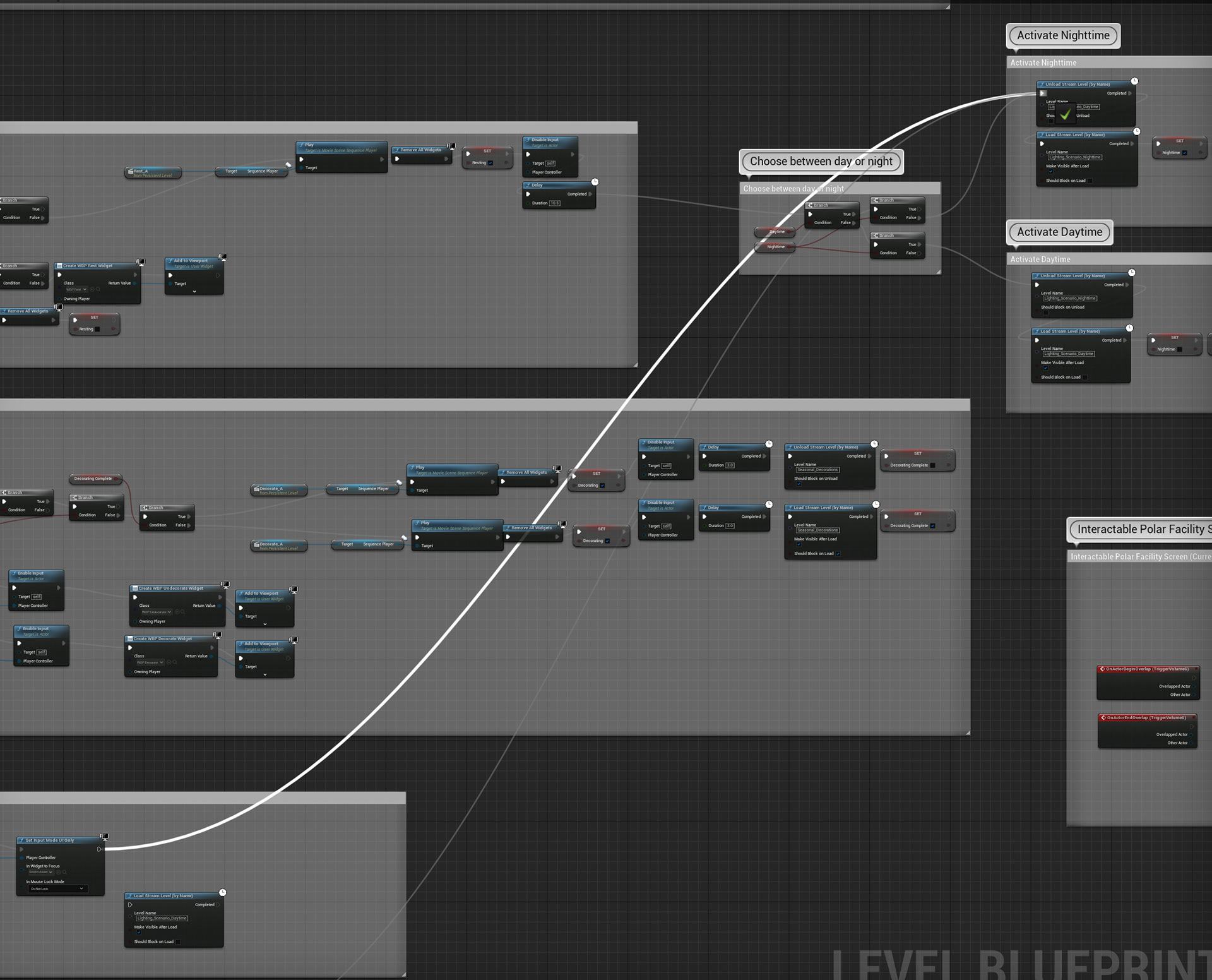The width and height of the screenshot is (1212, 980).
Task: Select the Rest_A reference node
Action: [153, 172]
